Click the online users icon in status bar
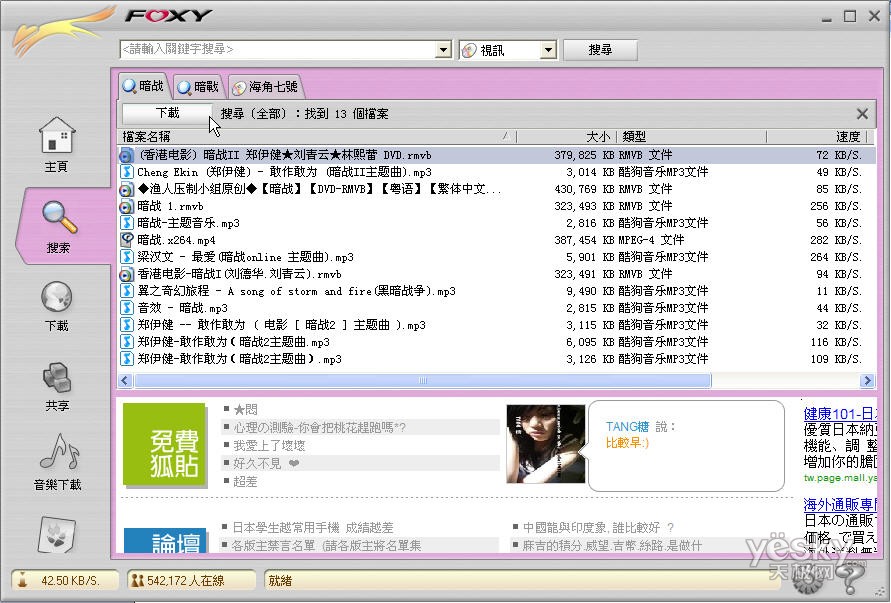This screenshot has width=891, height=603. point(138,580)
